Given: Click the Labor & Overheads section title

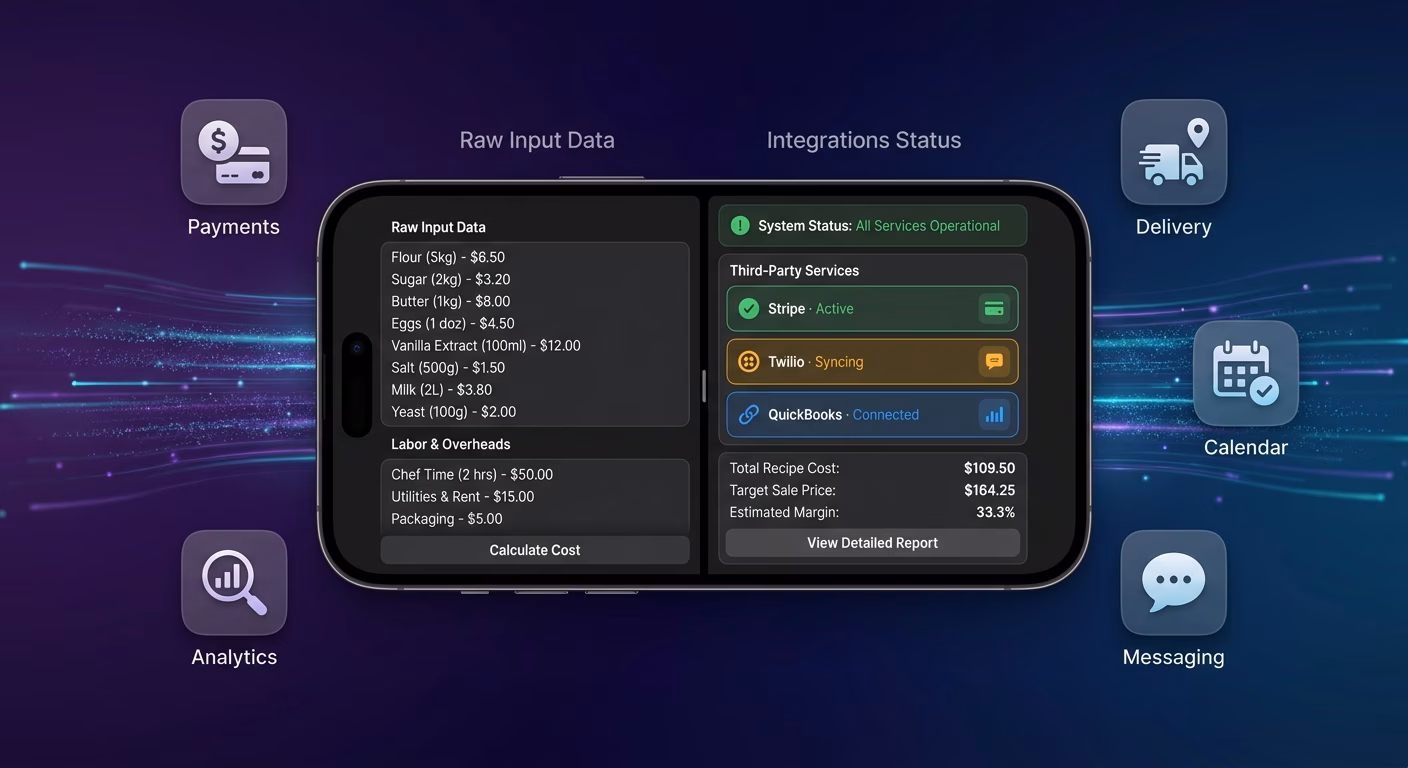Looking at the screenshot, I should click(x=451, y=444).
